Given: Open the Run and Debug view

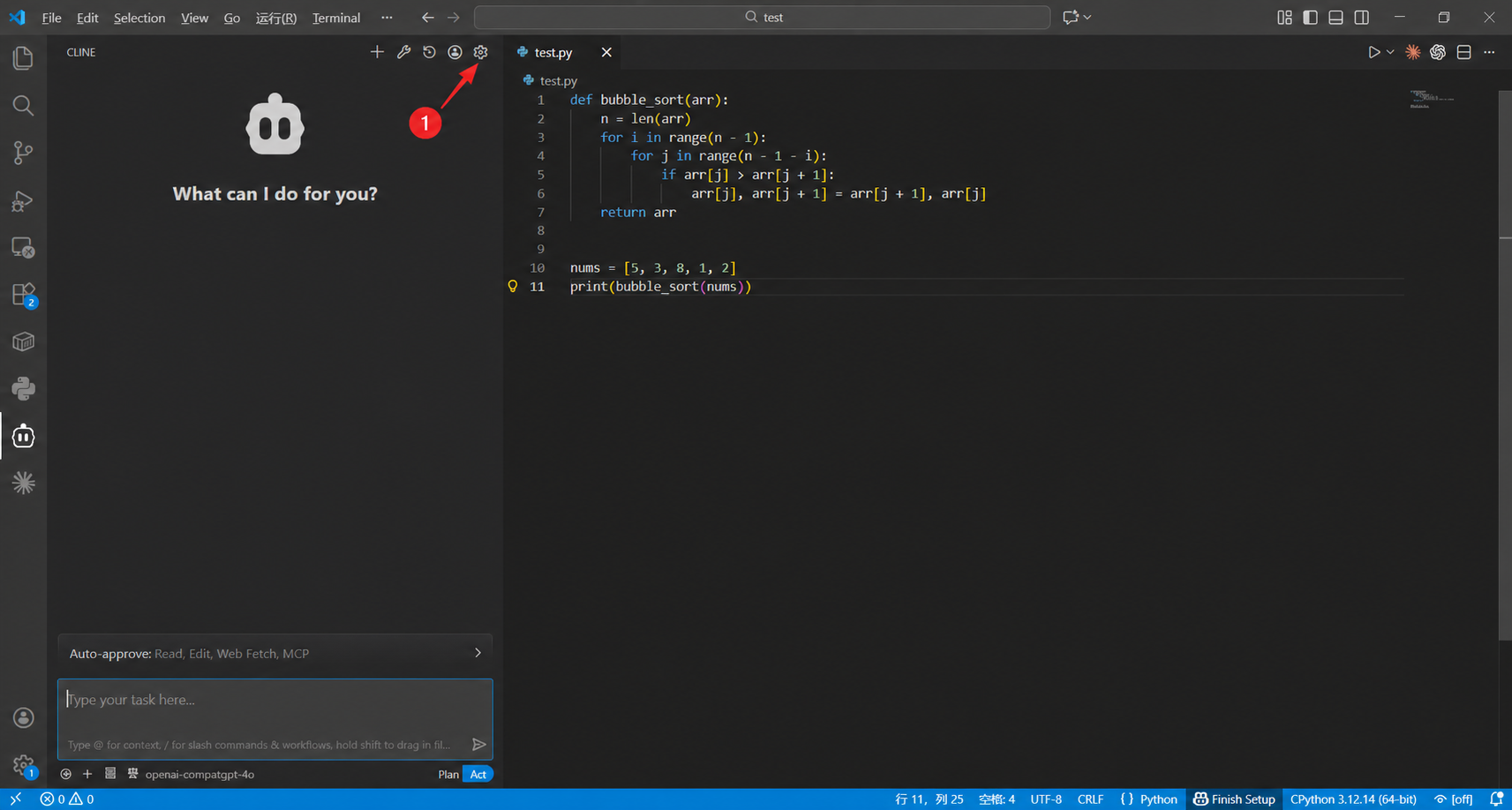Looking at the screenshot, I should point(23,200).
